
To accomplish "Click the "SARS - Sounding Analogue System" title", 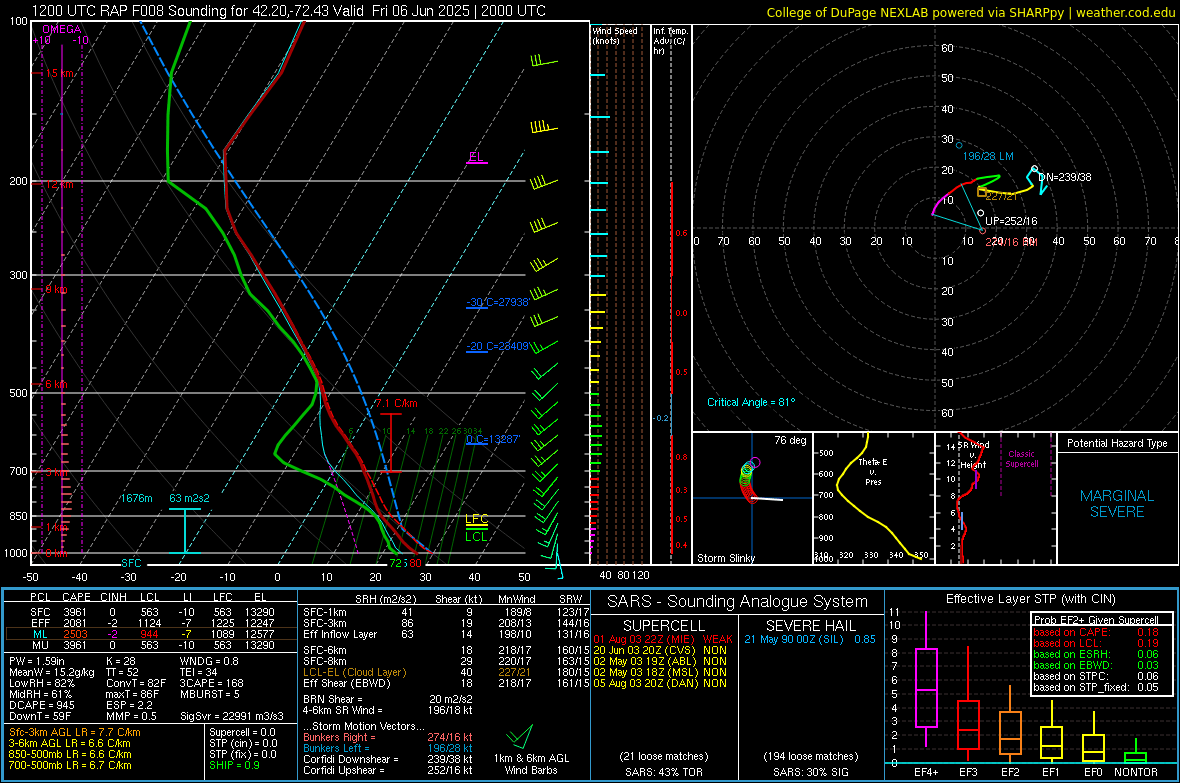I will (x=738, y=602).
